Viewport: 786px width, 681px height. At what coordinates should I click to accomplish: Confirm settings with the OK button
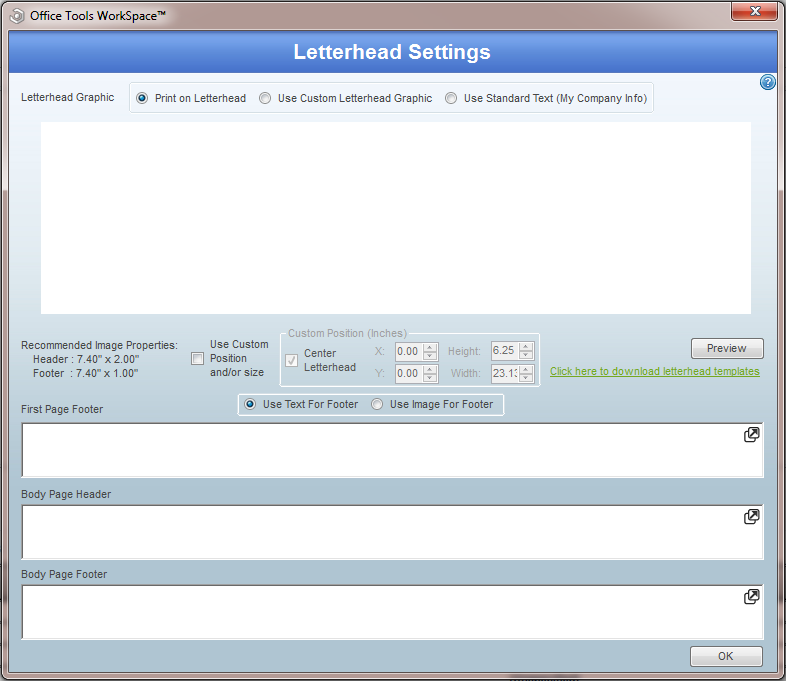click(726, 656)
